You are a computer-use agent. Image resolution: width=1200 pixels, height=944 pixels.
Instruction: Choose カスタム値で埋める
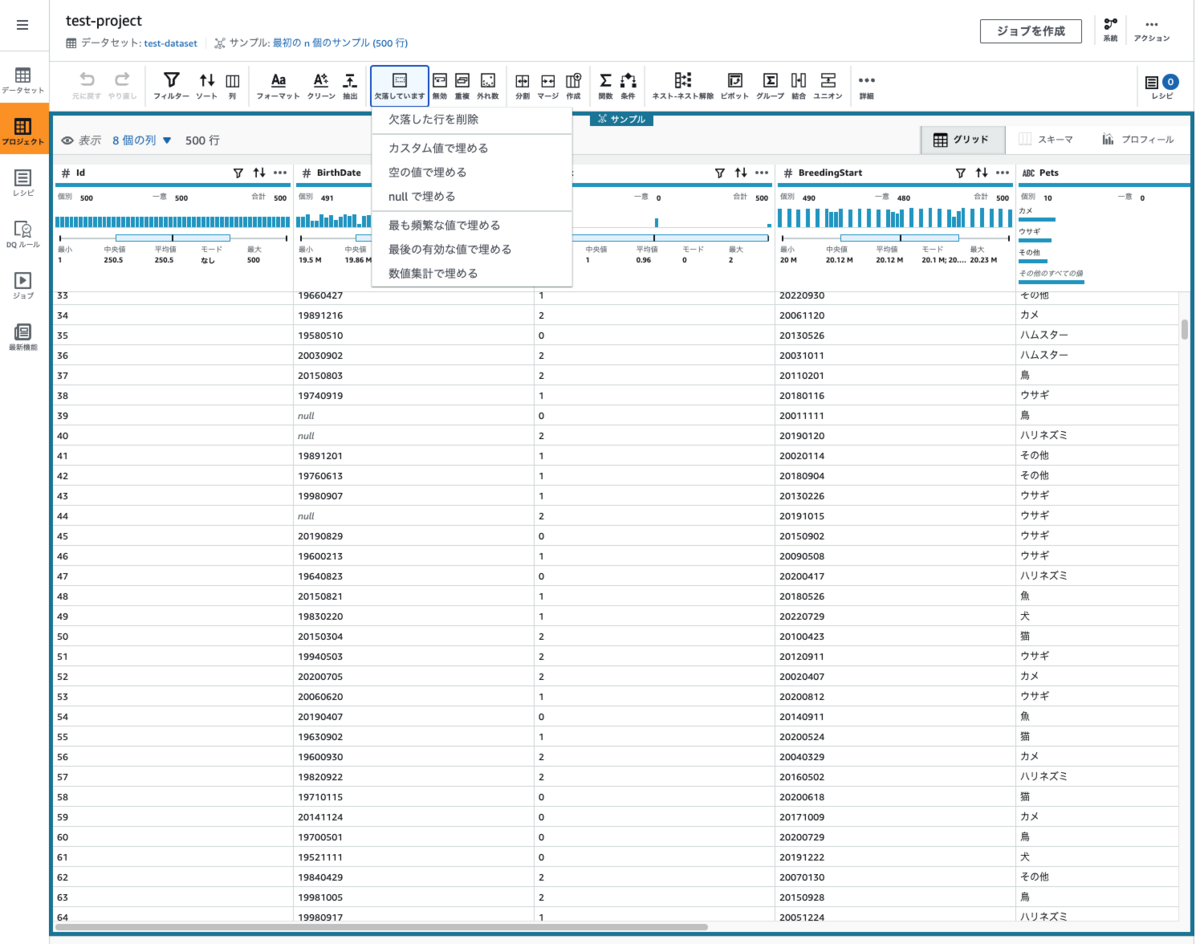pyautogui.click(x=472, y=148)
